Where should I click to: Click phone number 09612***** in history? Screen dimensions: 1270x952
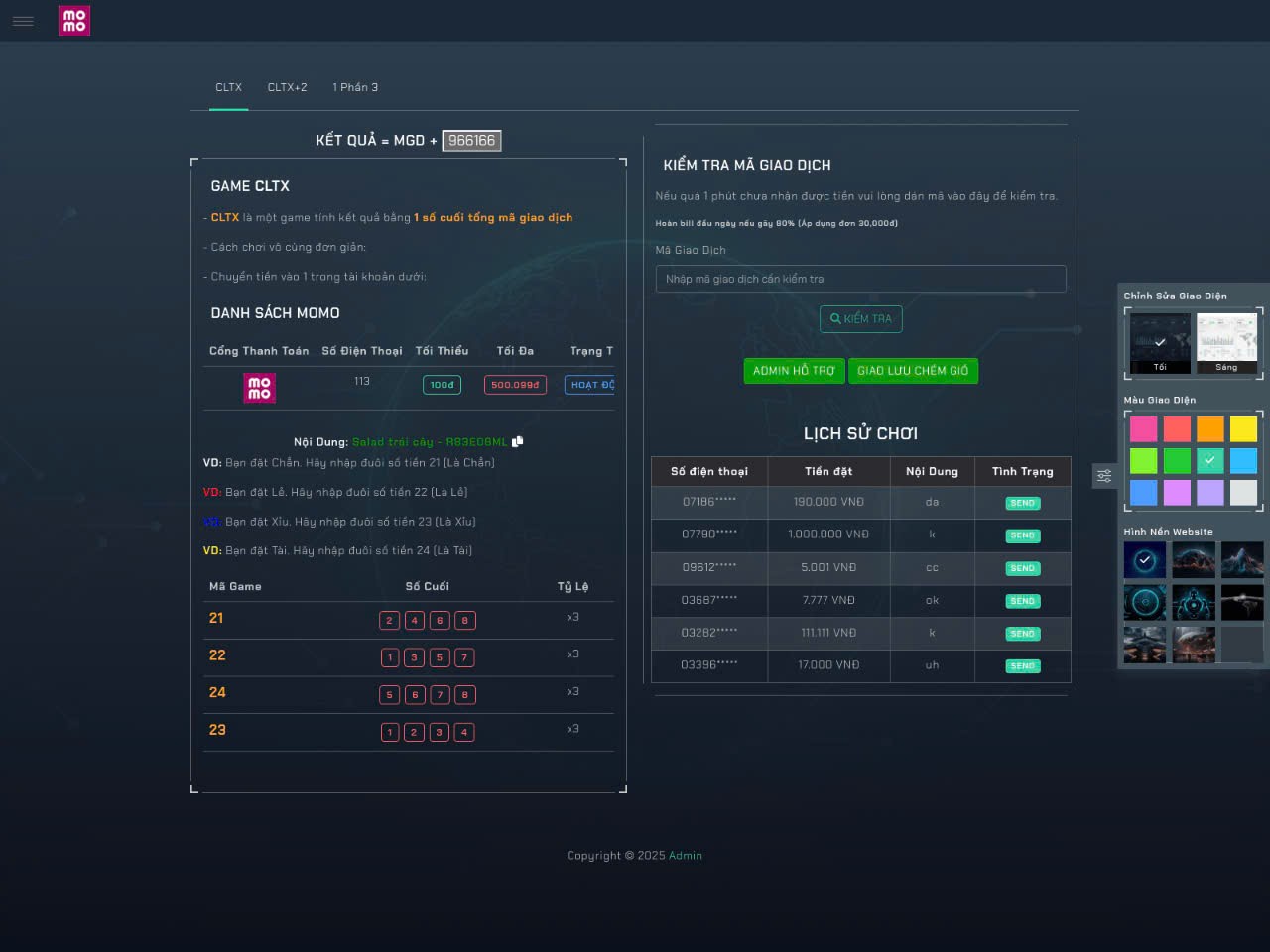[x=709, y=567]
